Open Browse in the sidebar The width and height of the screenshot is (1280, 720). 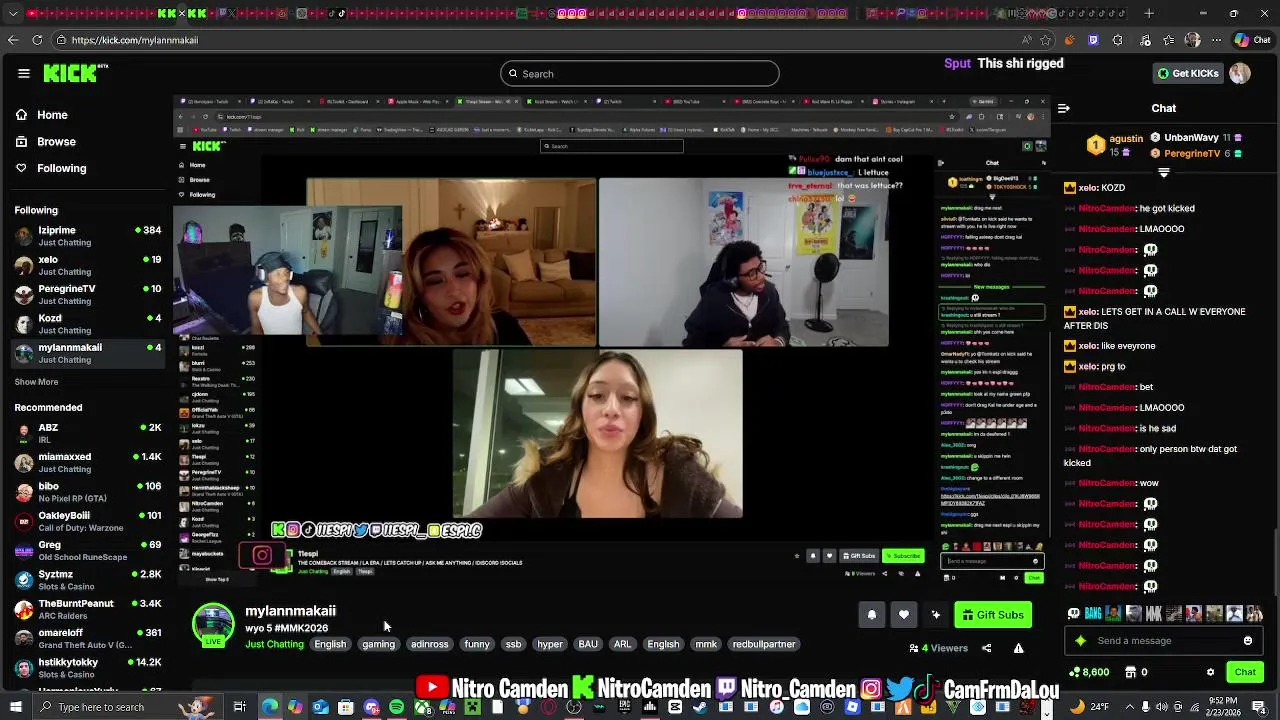(x=46, y=142)
